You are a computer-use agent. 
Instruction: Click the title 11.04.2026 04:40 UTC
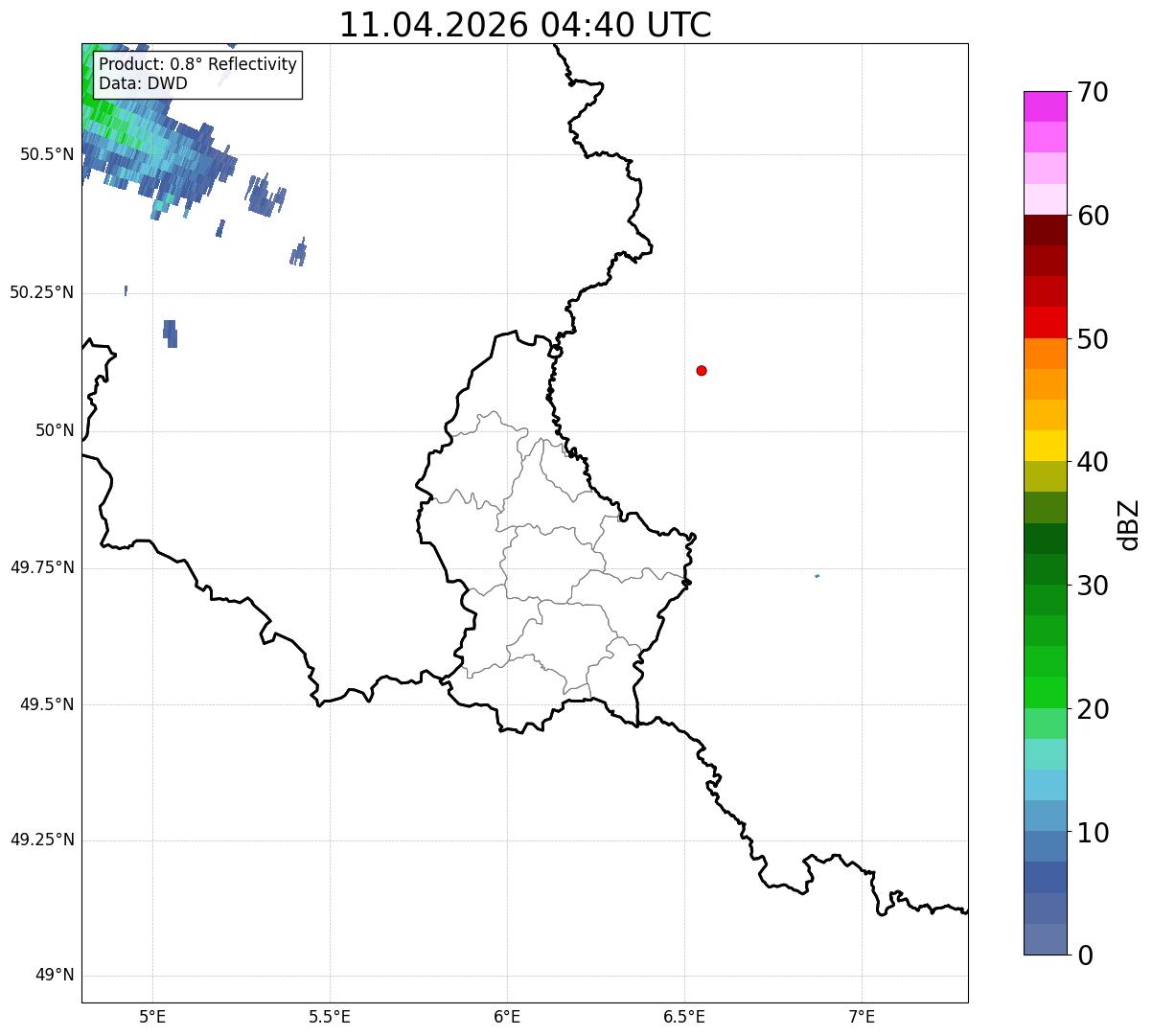pos(525,25)
